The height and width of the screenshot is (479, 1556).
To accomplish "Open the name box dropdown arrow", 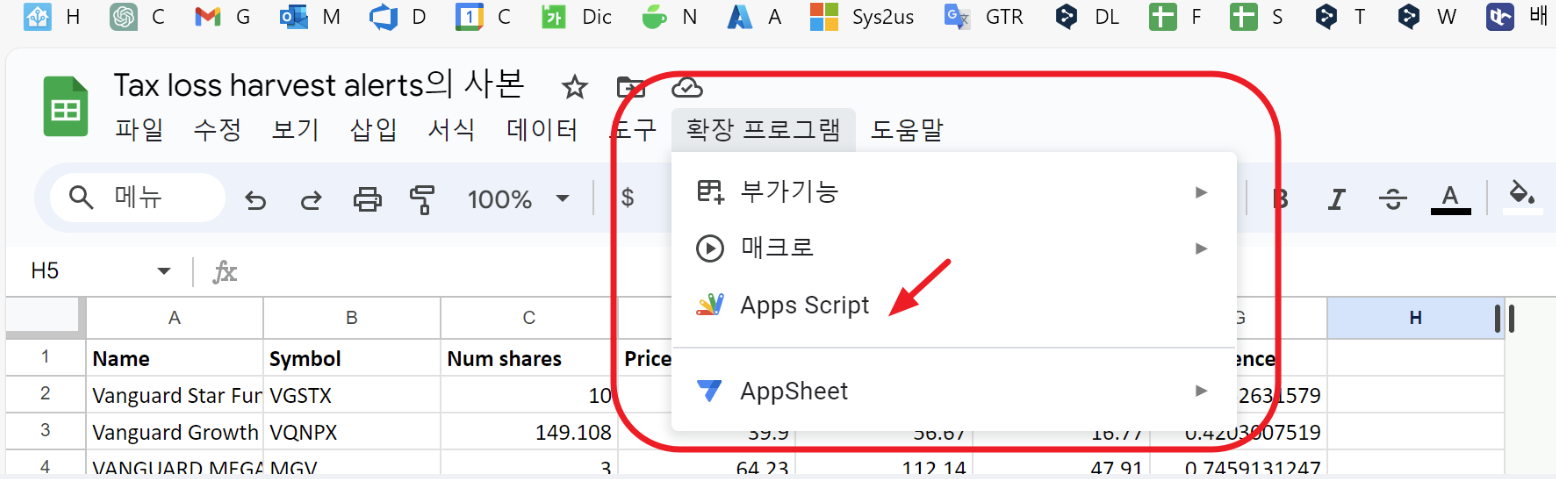I will point(164,272).
